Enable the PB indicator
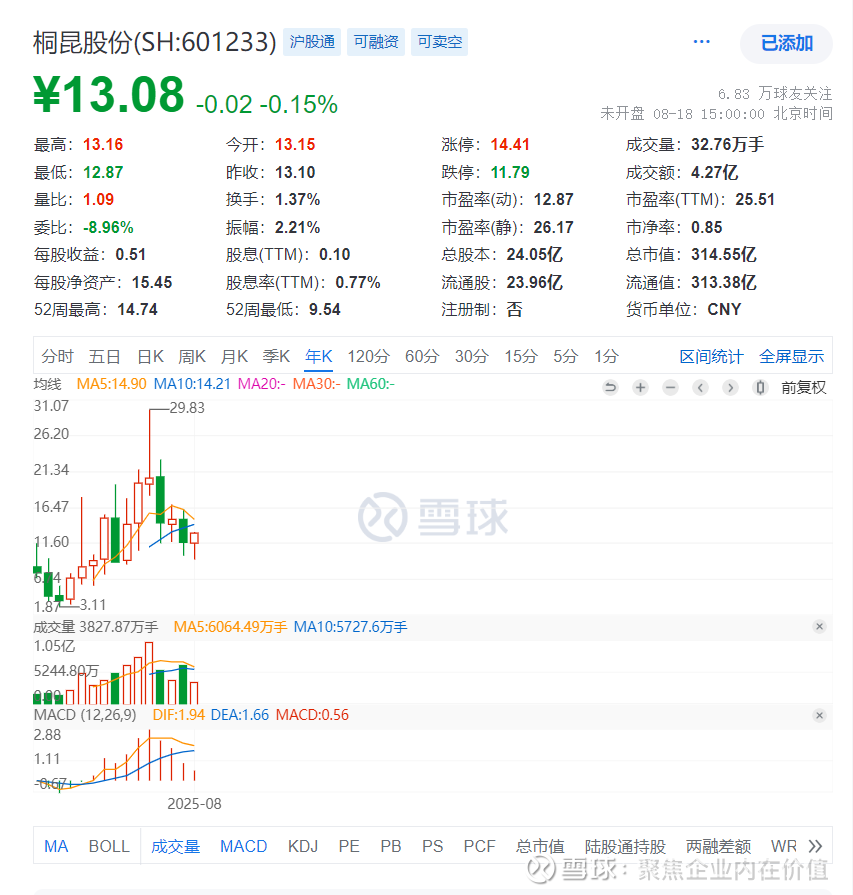Viewport: 853px width, 895px height. tap(391, 846)
